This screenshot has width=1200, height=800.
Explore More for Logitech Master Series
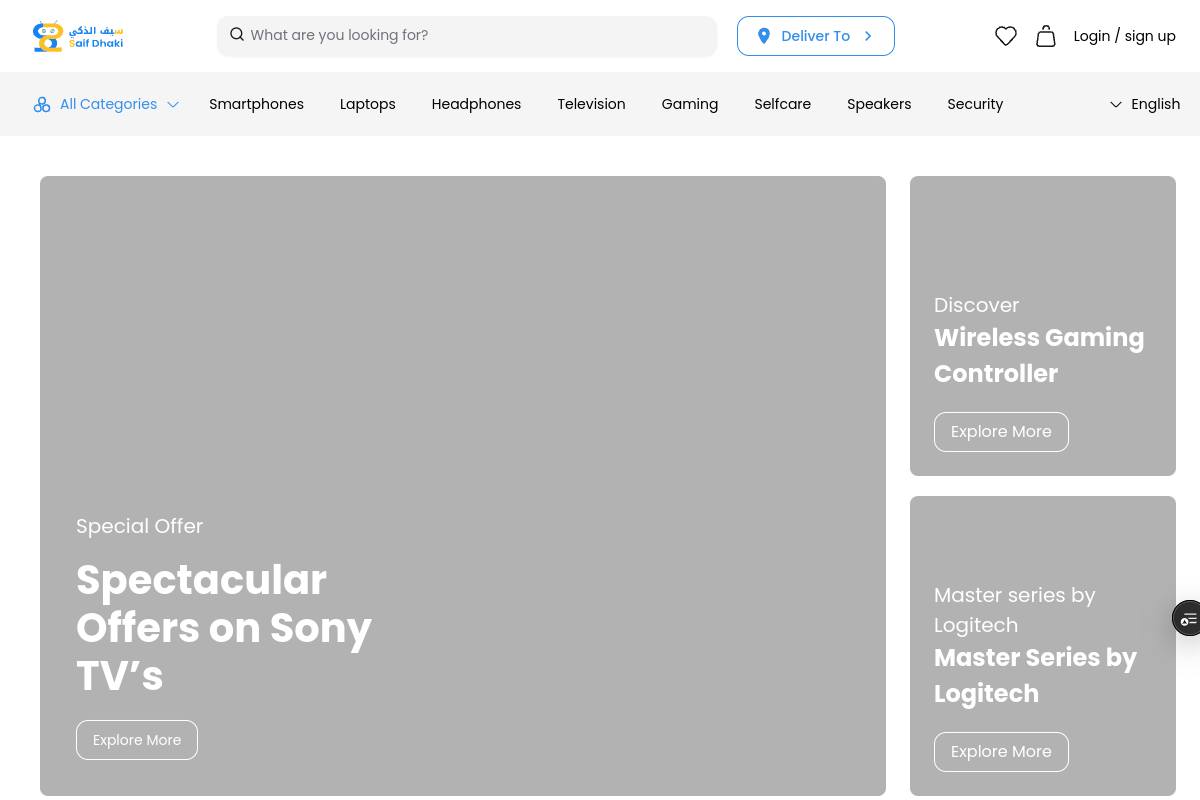point(1001,752)
